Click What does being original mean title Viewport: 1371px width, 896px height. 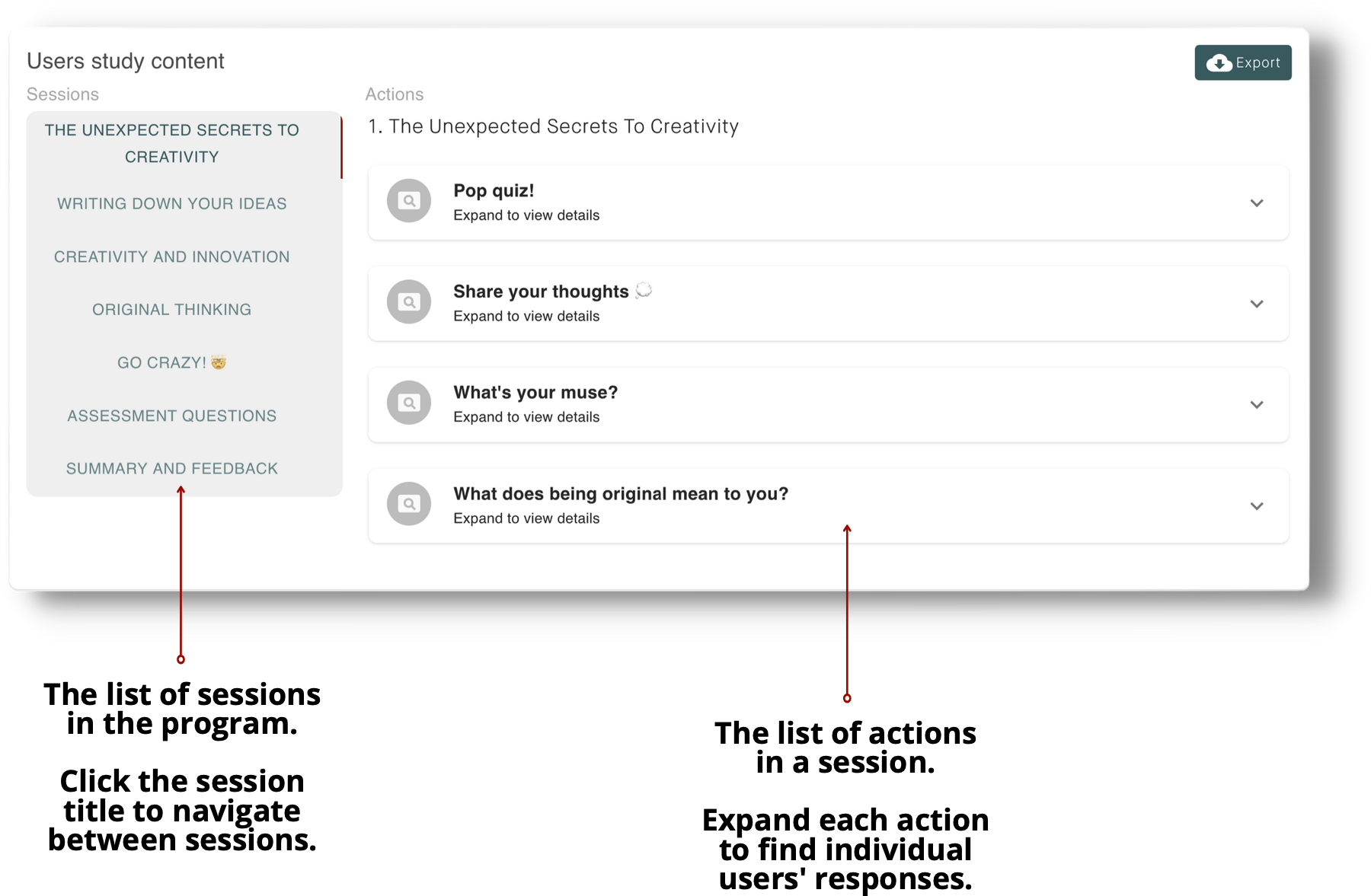pos(621,494)
